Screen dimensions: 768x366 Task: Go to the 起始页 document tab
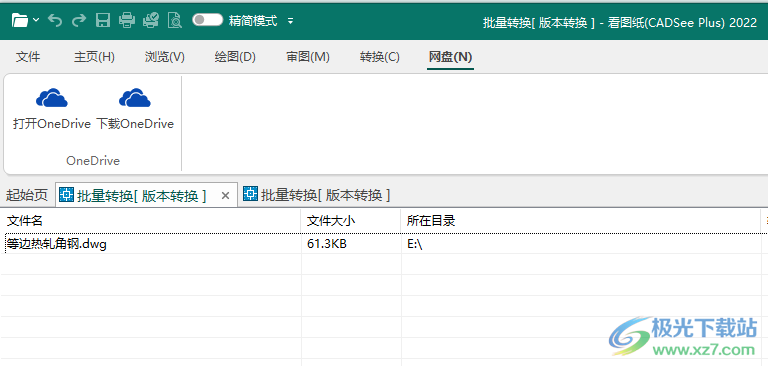click(27, 195)
